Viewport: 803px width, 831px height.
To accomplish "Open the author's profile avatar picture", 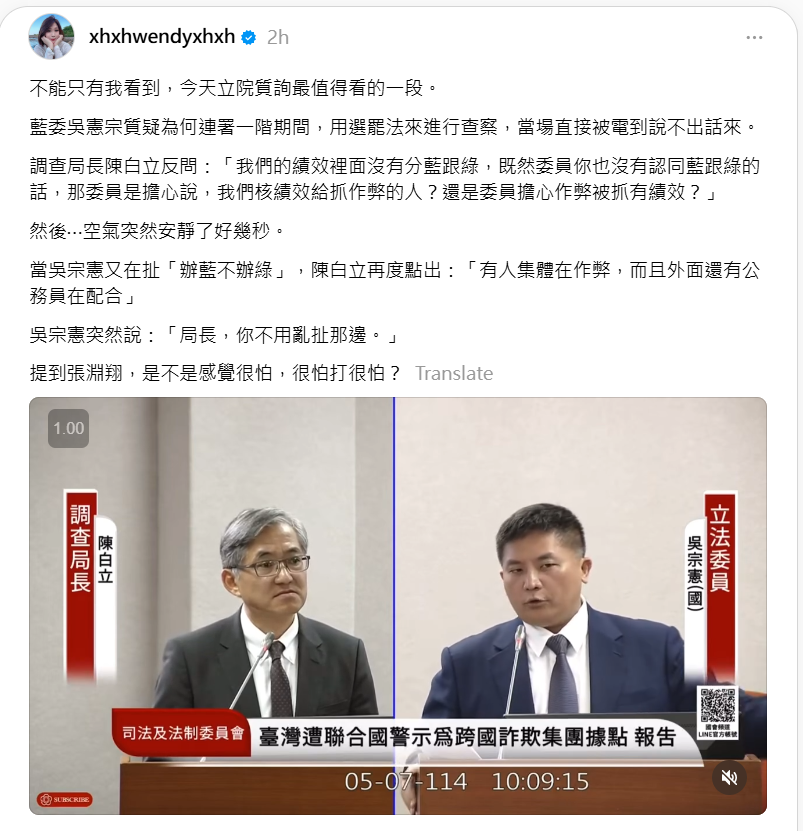I will pyautogui.click(x=51, y=37).
